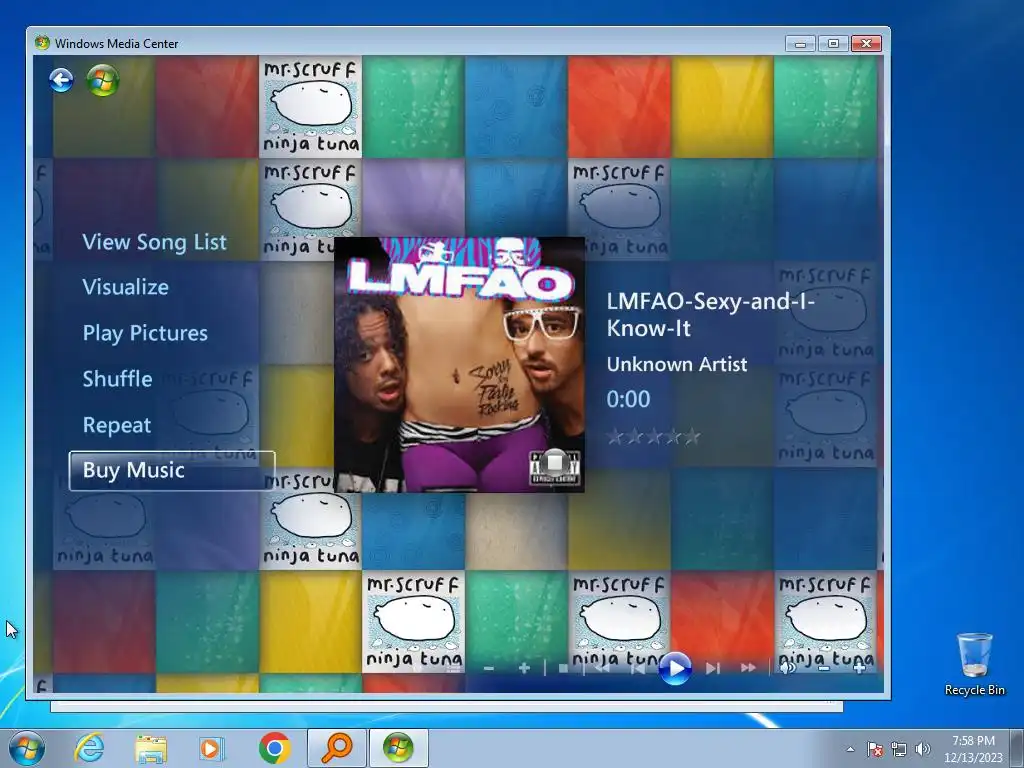Open Media Center start via green logo
This screenshot has height=768, width=1024.
click(103, 81)
